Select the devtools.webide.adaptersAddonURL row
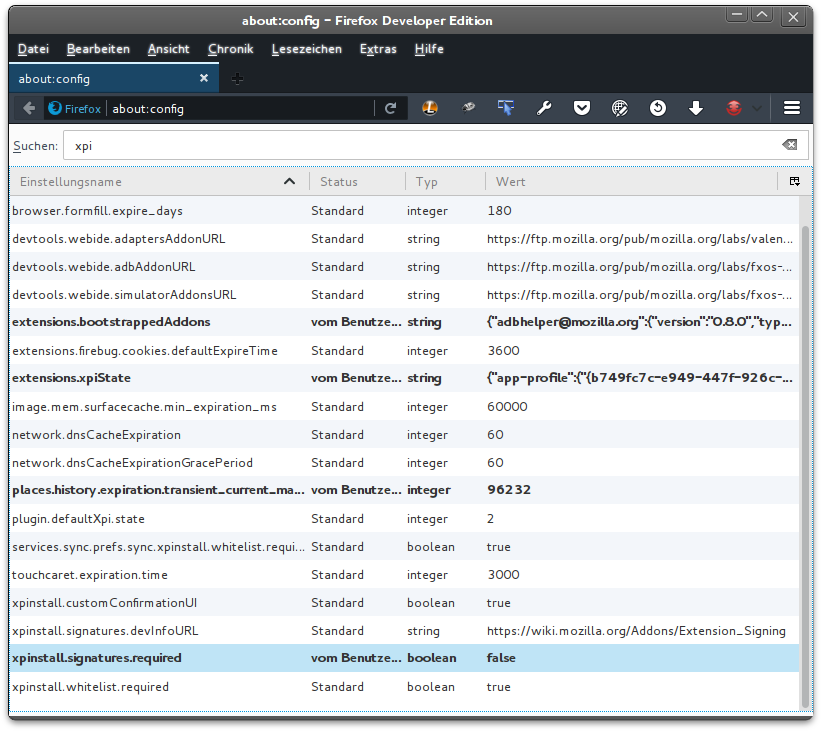The height and width of the screenshot is (731, 821). click(x=404, y=239)
